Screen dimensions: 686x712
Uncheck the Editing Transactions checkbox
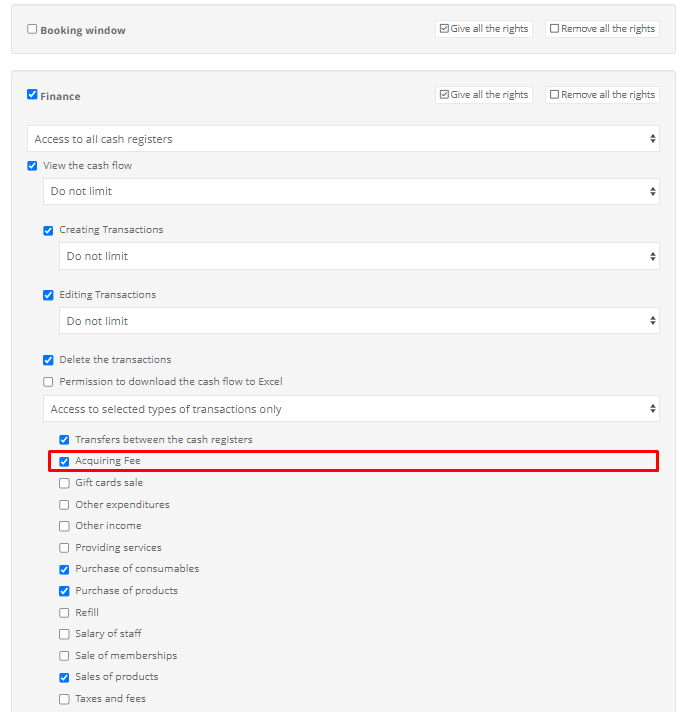coord(48,295)
